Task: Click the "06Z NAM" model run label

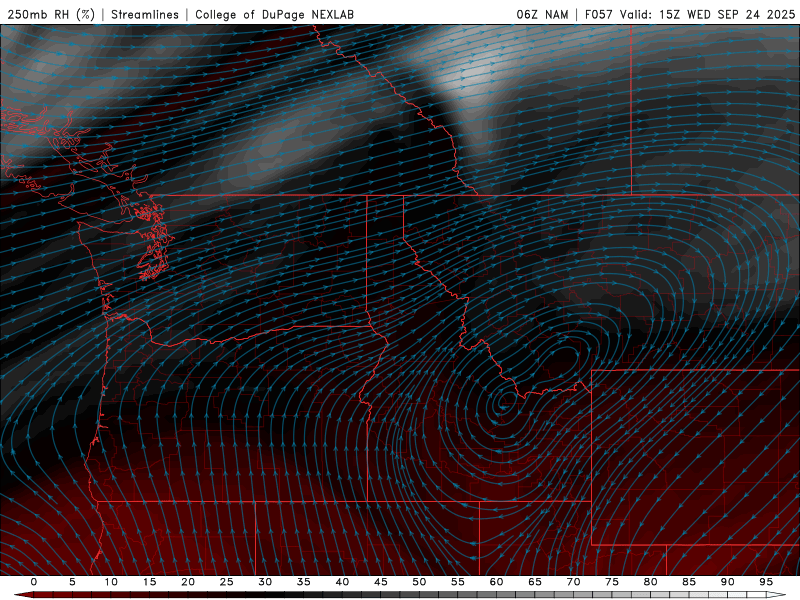Action: [x=542, y=14]
